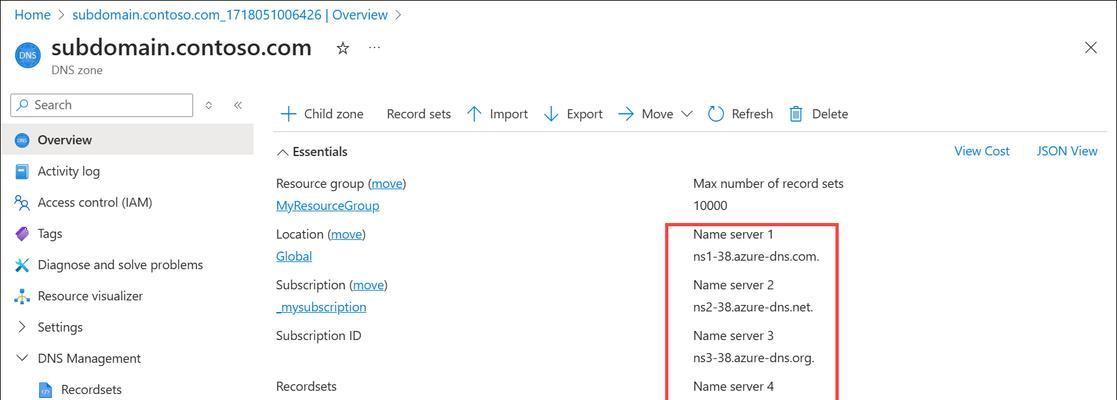Click the 10000 max record sets value
The image size is (1117, 400).
pos(710,206)
